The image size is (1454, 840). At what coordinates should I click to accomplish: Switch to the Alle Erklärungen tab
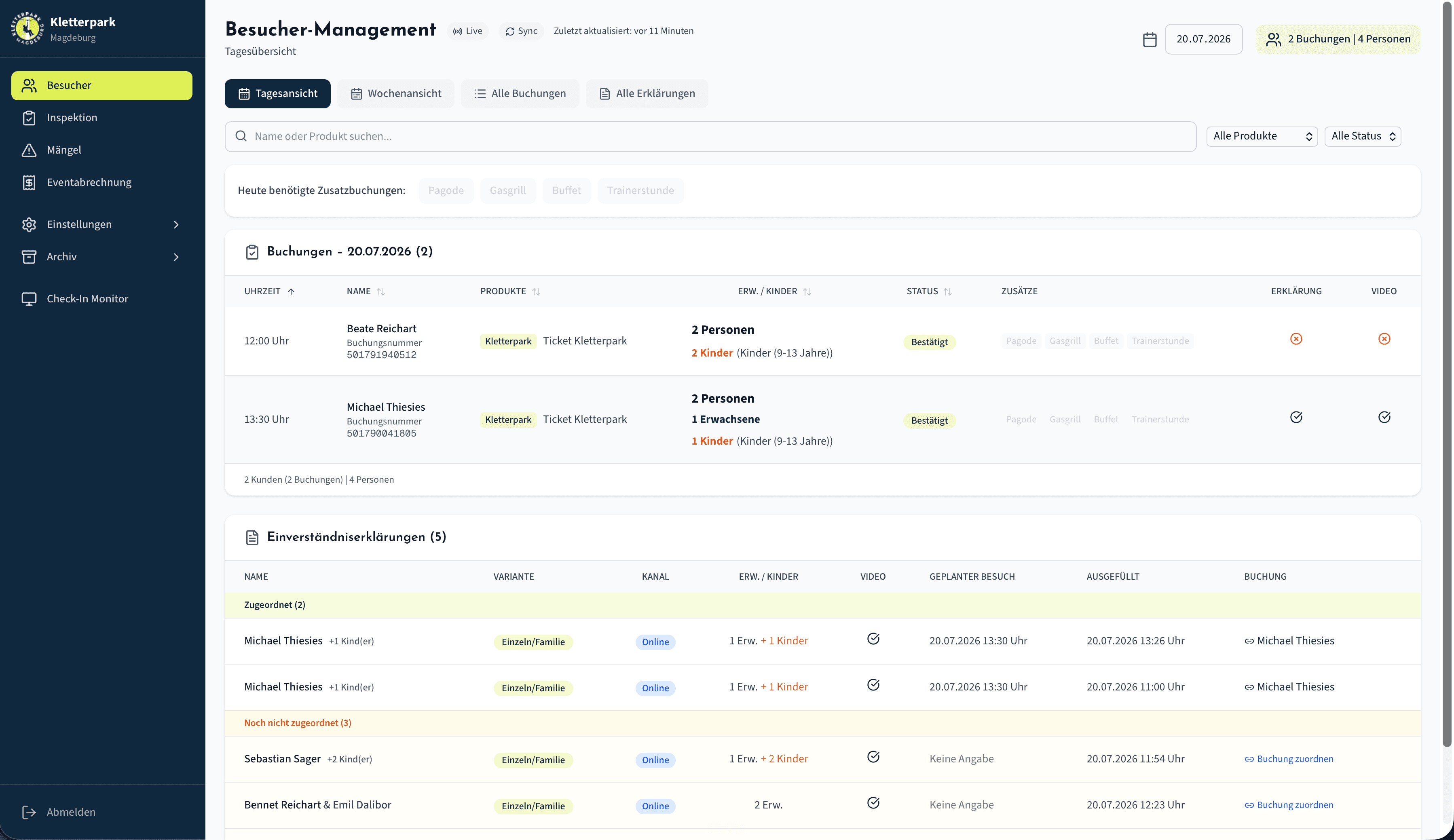pyautogui.click(x=647, y=93)
